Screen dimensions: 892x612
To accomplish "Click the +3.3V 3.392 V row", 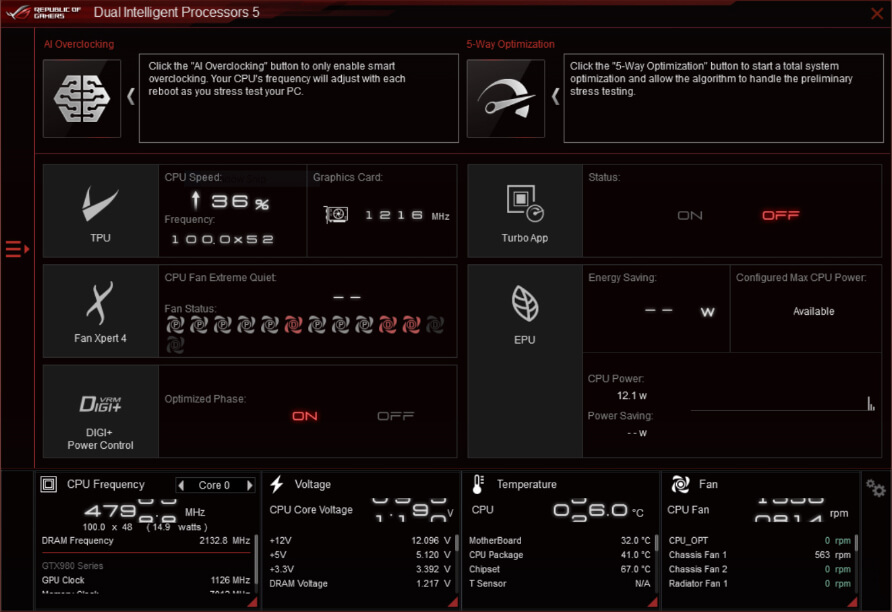I will point(360,569).
